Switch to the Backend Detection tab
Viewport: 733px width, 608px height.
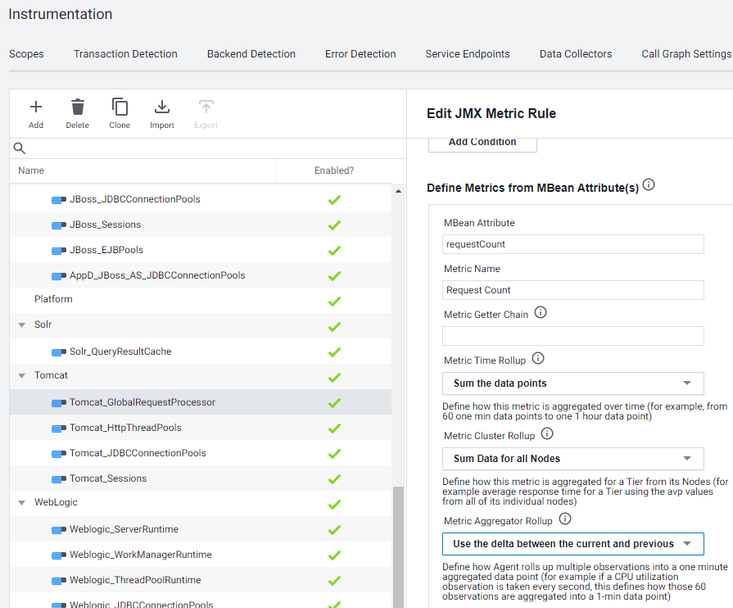251,54
